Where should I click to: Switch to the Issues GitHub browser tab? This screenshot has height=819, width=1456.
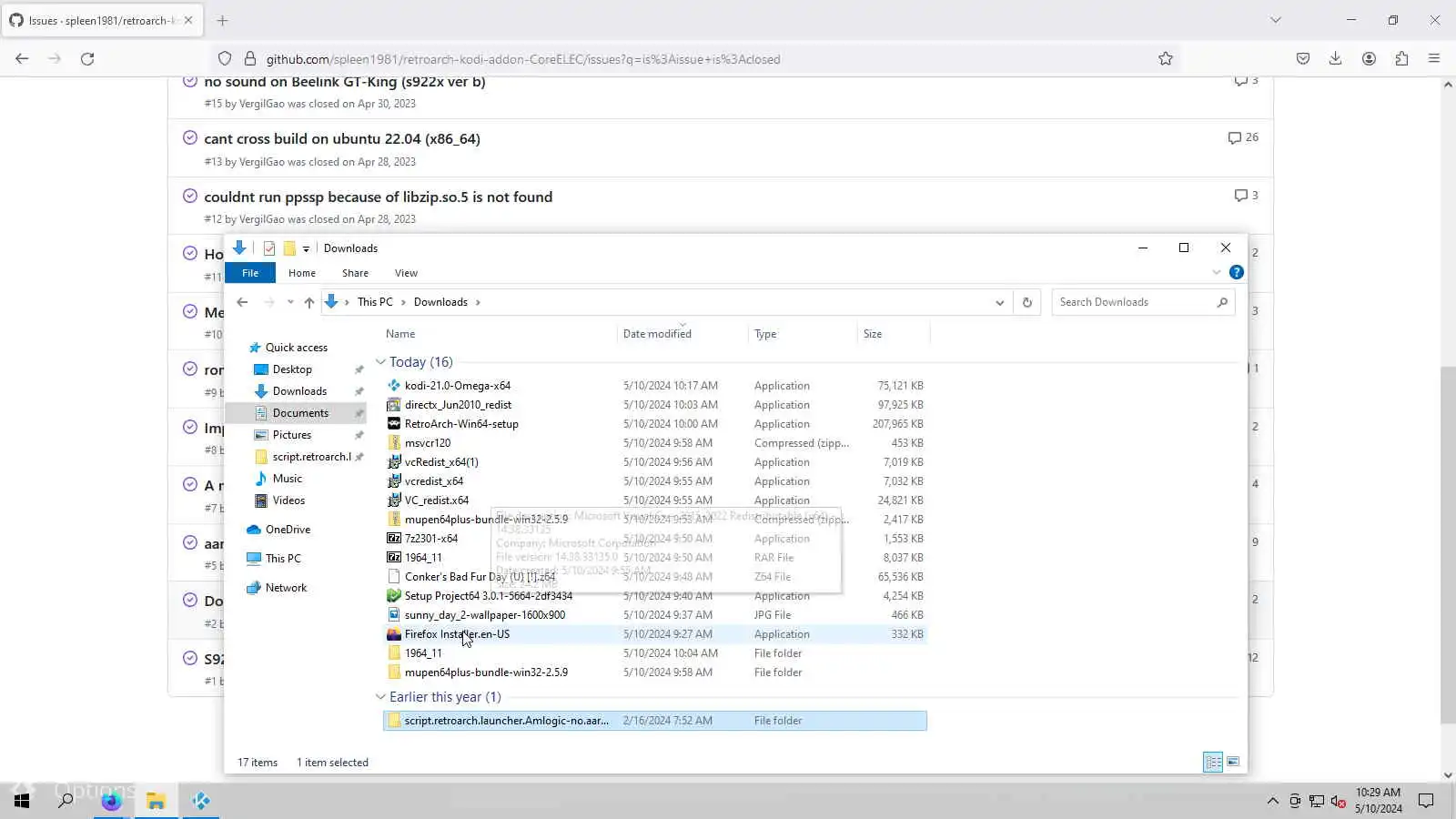100,20
